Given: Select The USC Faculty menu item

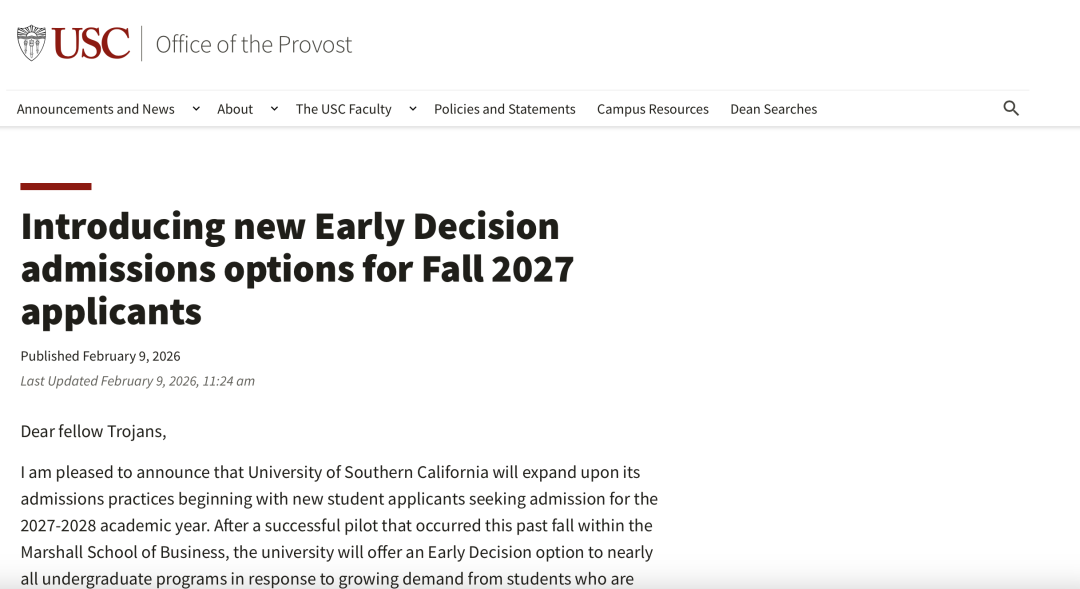Looking at the screenshot, I should (344, 109).
